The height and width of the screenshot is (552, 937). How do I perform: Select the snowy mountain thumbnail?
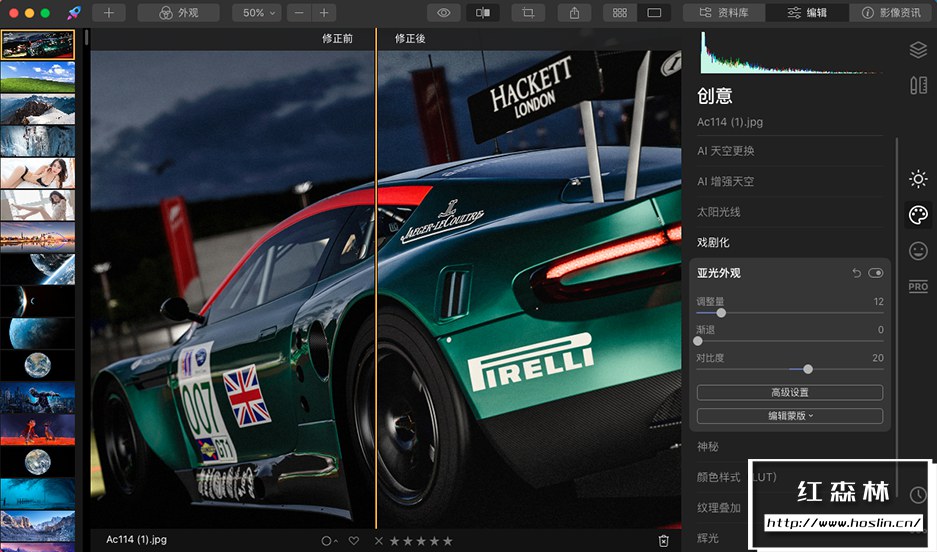click(38, 109)
